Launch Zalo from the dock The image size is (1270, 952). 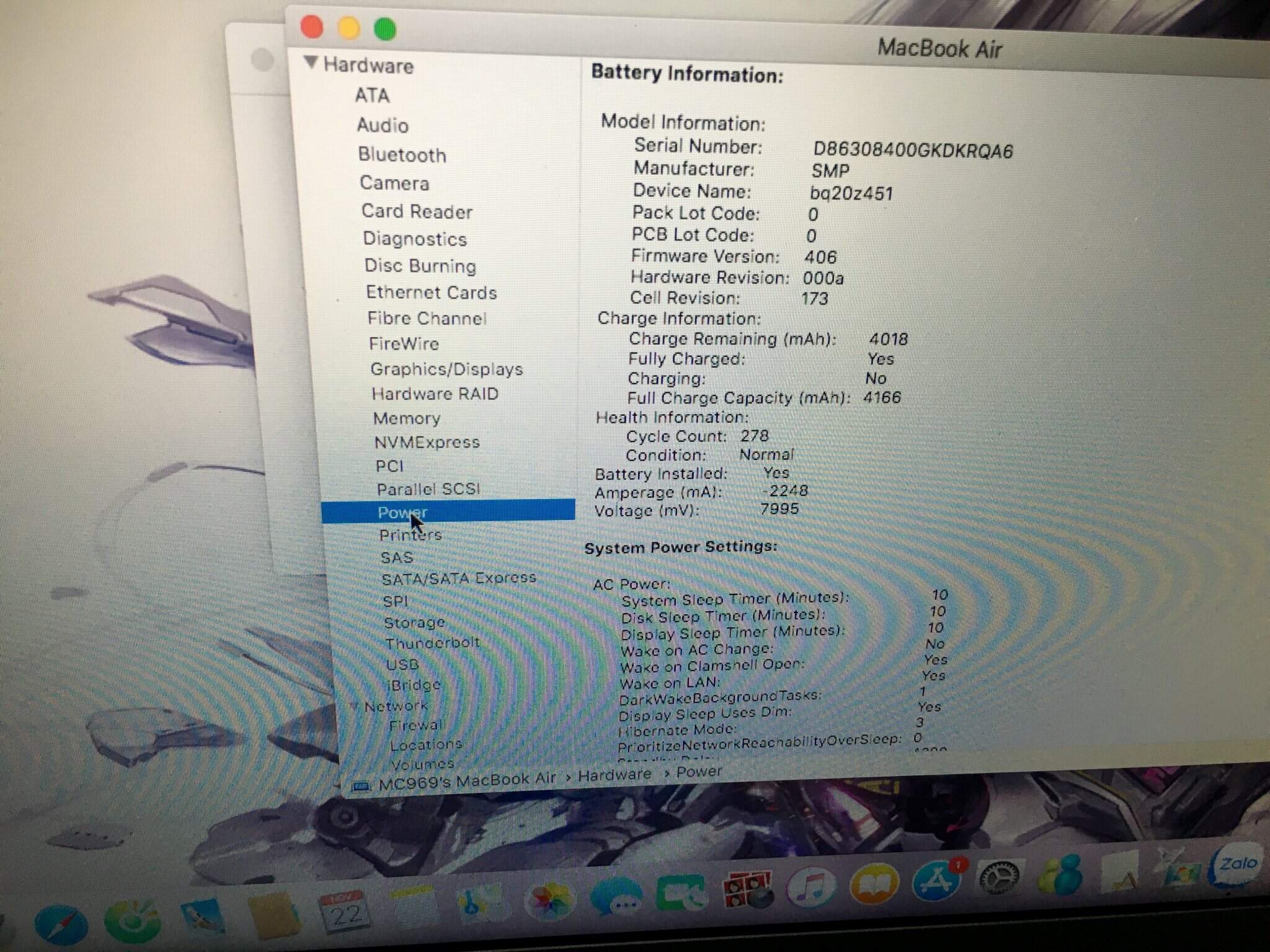(1237, 863)
